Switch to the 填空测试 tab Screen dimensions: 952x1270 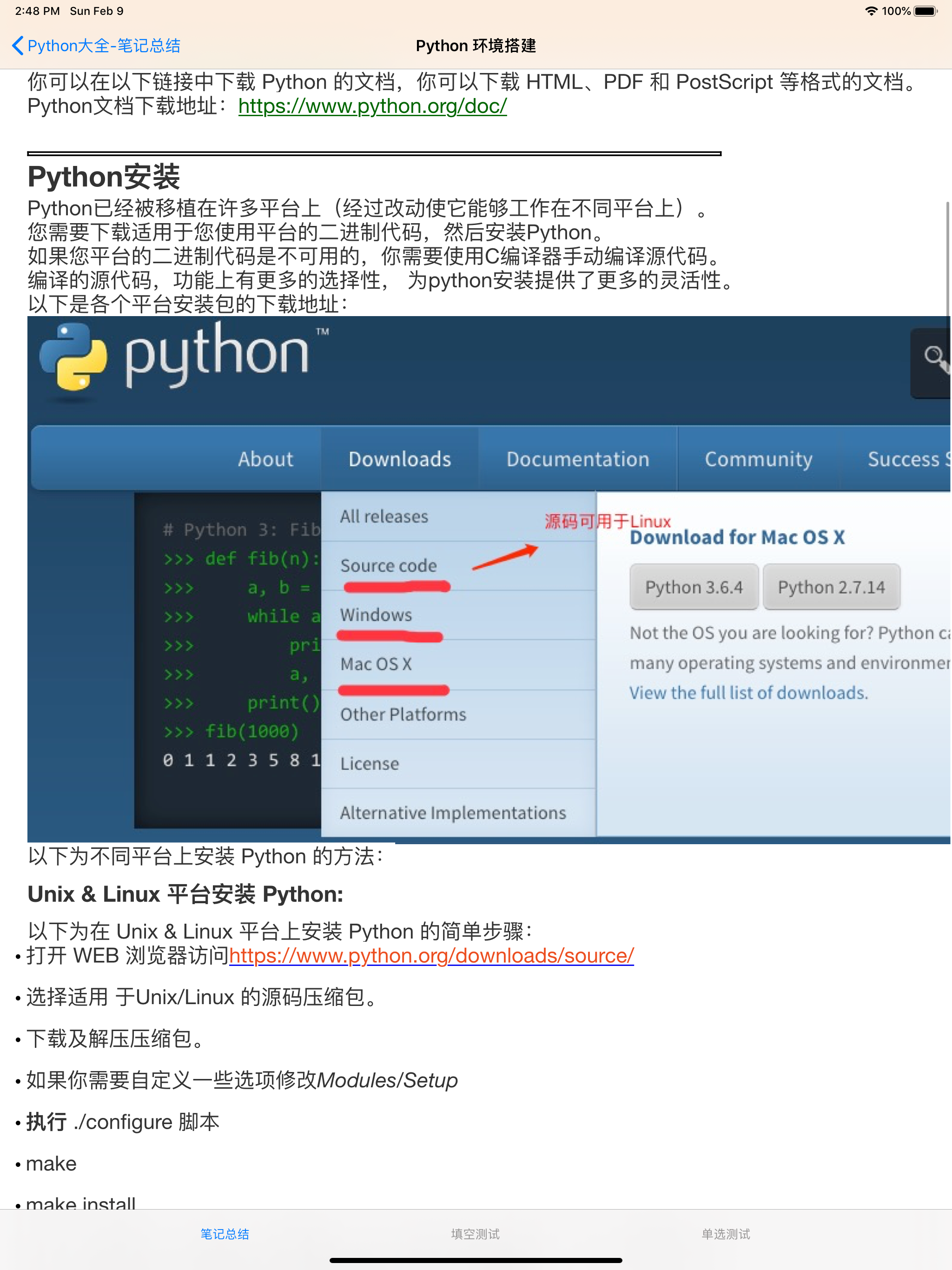[476, 1234]
